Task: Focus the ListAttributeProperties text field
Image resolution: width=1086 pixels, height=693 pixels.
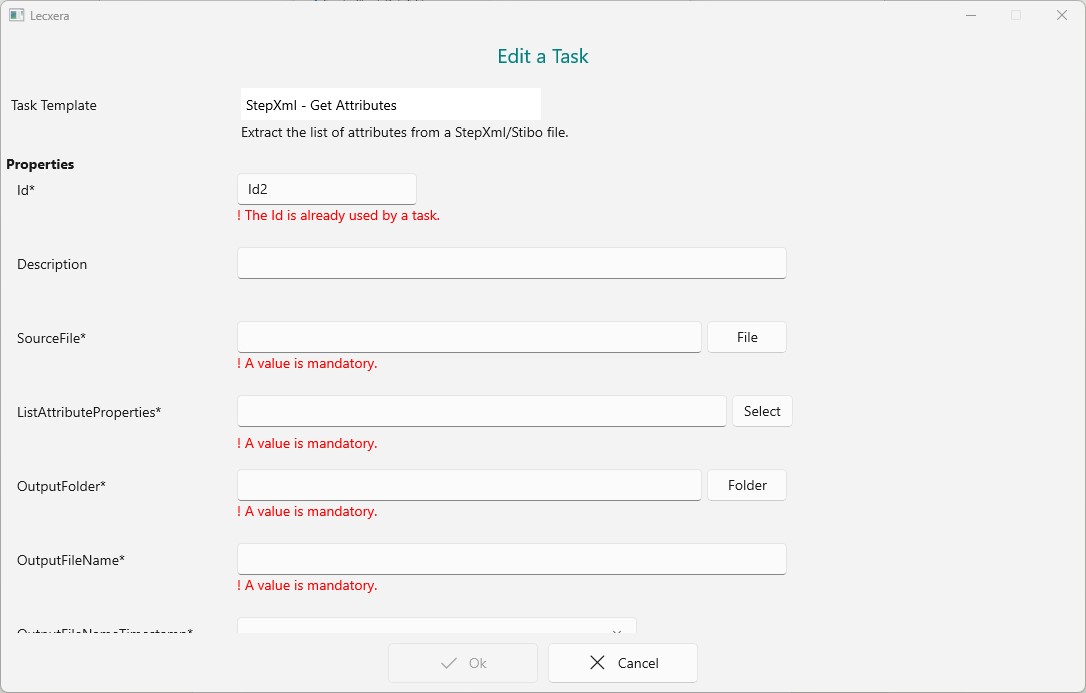Action: pyautogui.click(x=481, y=411)
